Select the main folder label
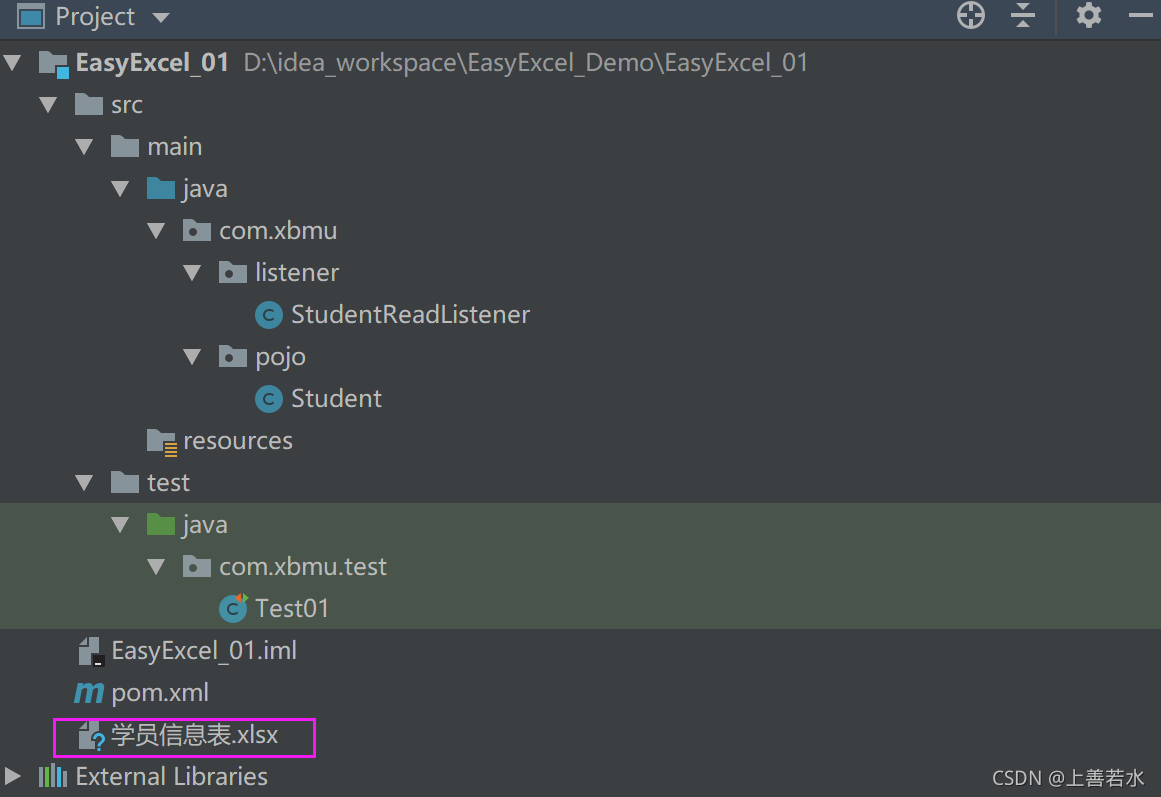Image resolution: width=1161 pixels, height=797 pixels. tap(175, 147)
